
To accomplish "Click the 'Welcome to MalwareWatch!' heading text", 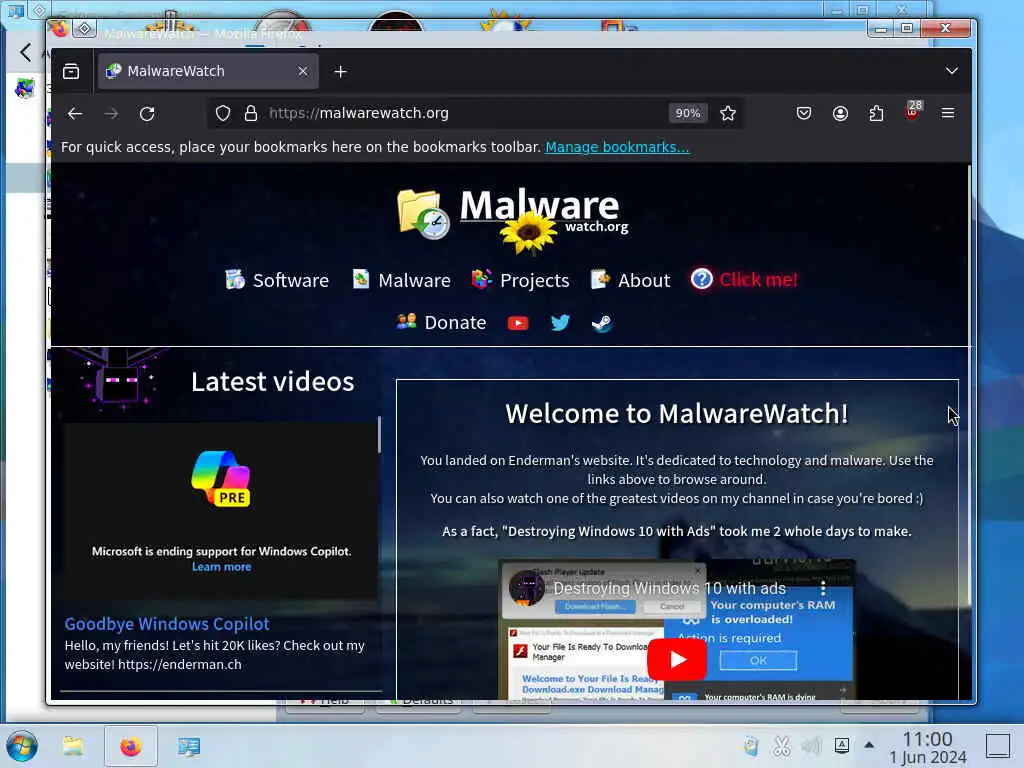I will (x=677, y=413).
